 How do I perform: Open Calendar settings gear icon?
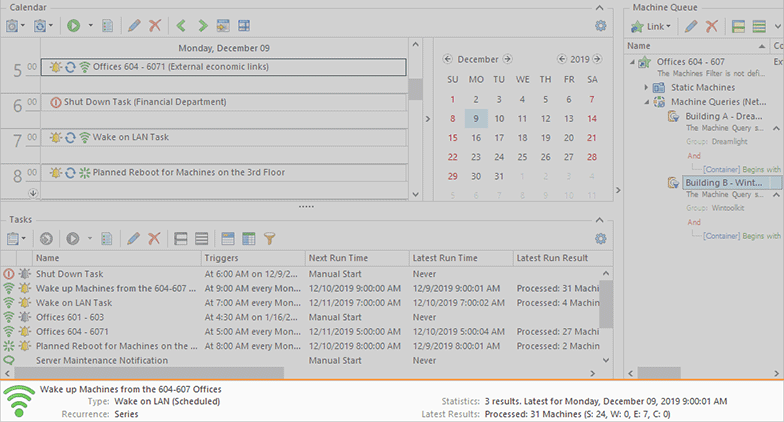coord(600,25)
